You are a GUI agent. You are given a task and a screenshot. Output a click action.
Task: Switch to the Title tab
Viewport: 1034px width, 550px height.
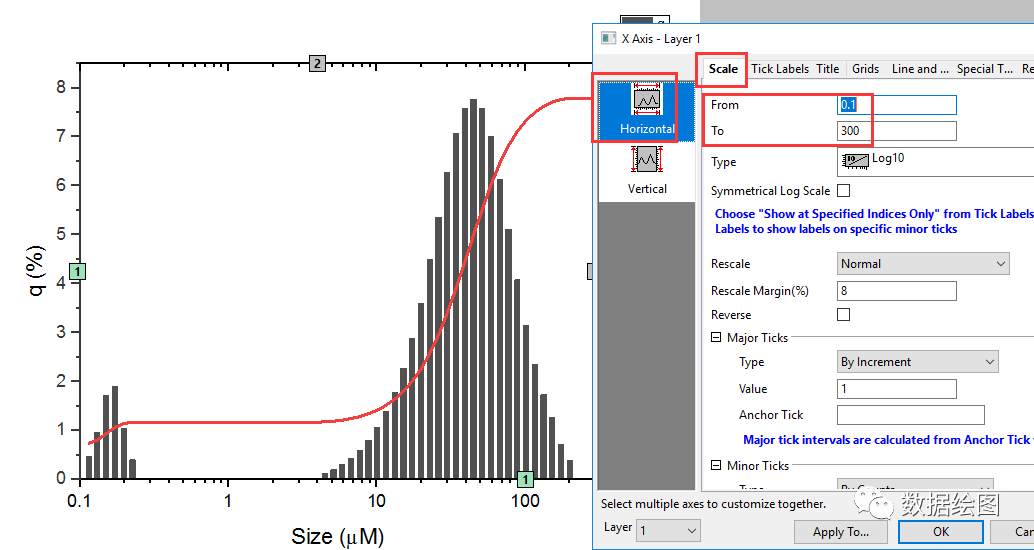[828, 69]
